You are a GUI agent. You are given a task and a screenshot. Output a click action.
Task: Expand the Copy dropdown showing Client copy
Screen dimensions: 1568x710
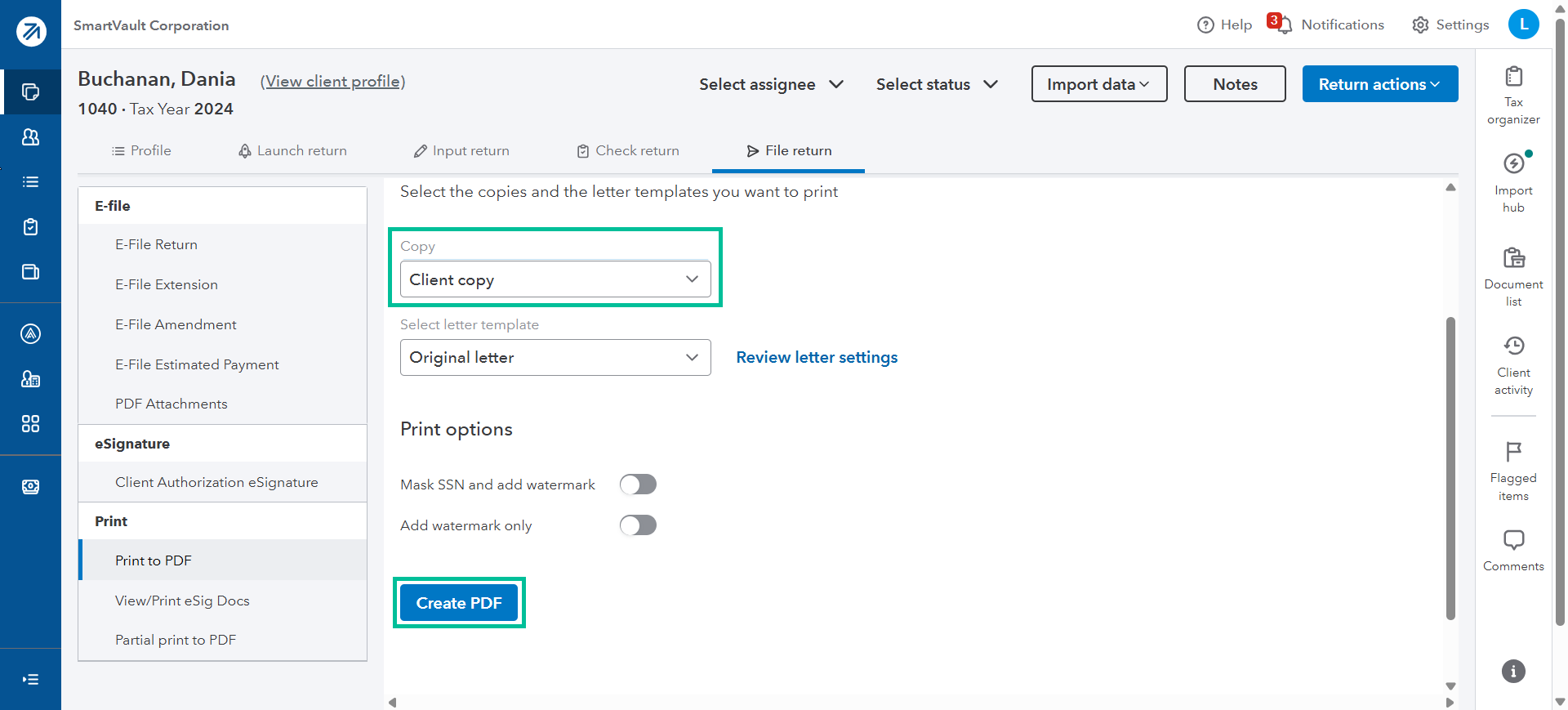555,279
